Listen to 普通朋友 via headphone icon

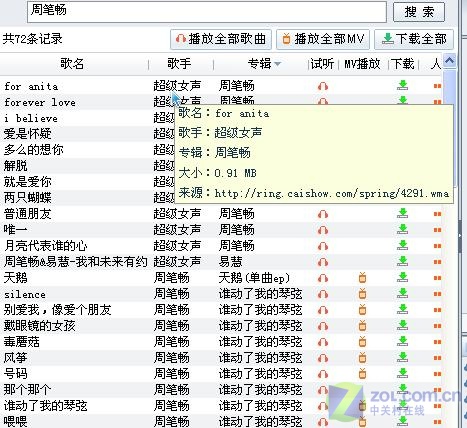(x=323, y=214)
